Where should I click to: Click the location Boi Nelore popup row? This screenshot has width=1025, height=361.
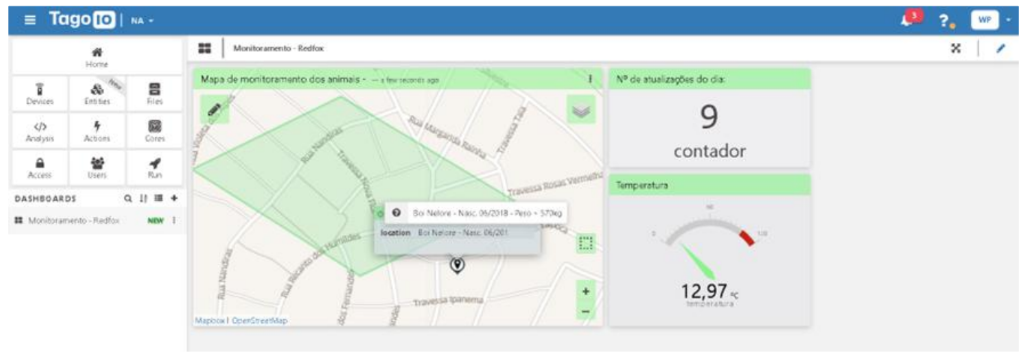coord(458,232)
